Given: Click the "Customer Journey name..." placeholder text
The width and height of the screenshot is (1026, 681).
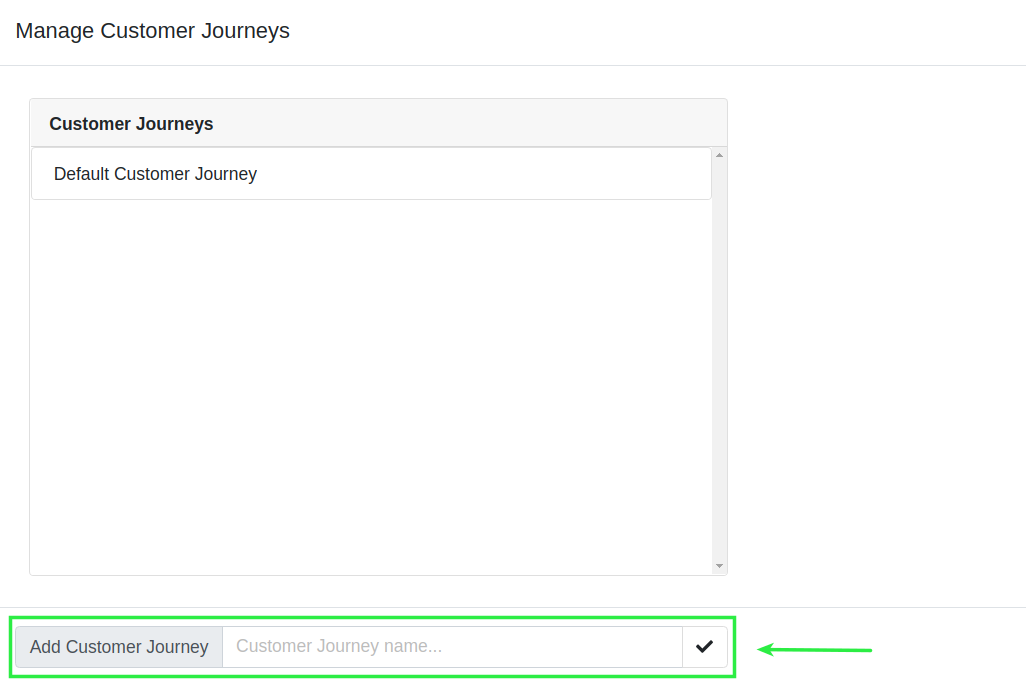Looking at the screenshot, I should (339, 646).
